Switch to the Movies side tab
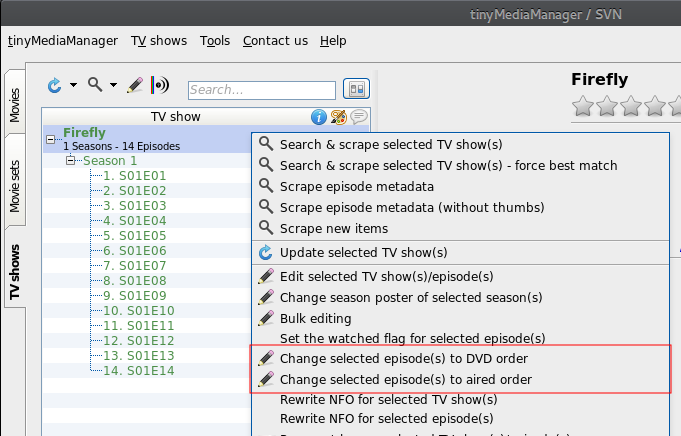The height and width of the screenshot is (436, 681). point(15,105)
